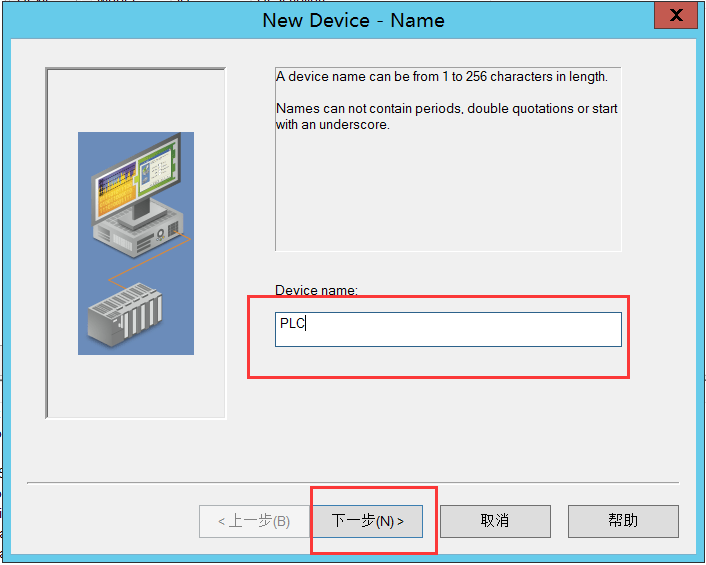706x565 pixels.
Task: Click the typed text PLC in the field
Action: pos(292,323)
